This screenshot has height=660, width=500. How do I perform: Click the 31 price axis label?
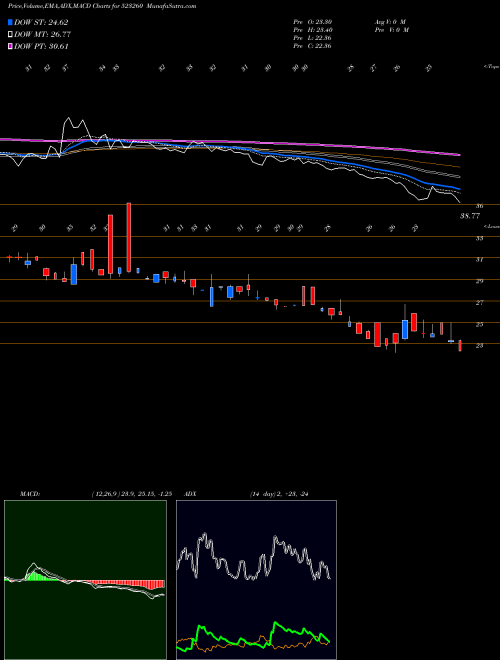click(479, 260)
